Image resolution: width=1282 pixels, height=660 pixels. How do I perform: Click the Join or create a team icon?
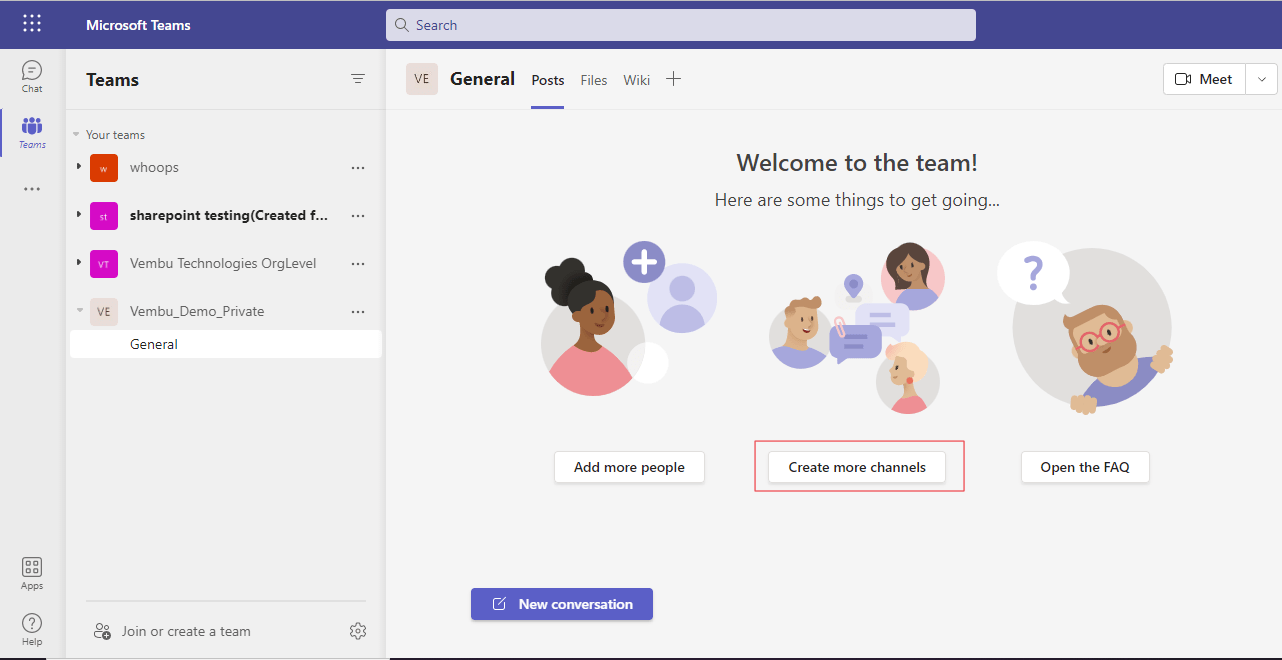pyautogui.click(x=102, y=631)
